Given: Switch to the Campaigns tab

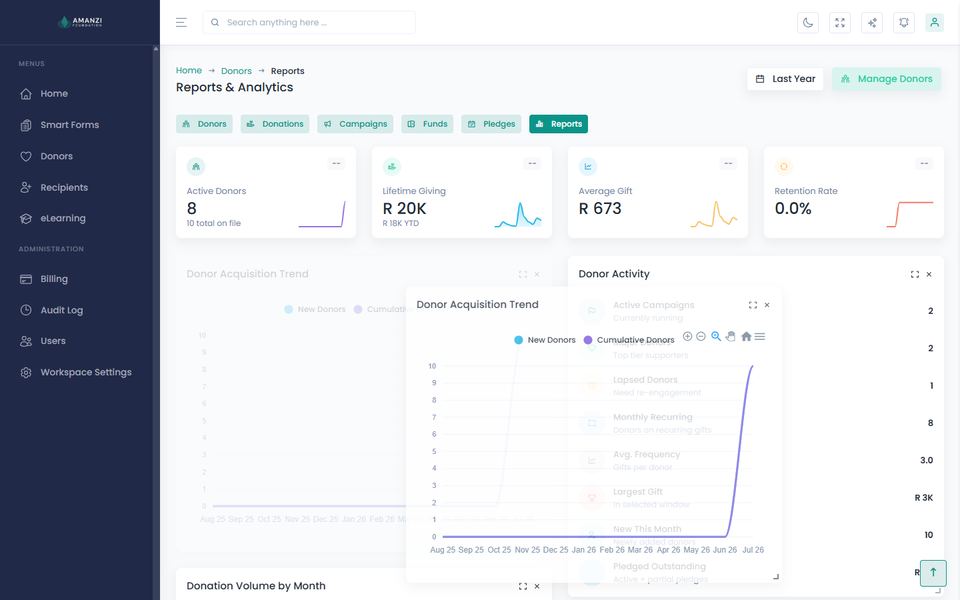Looking at the screenshot, I should click(355, 124).
